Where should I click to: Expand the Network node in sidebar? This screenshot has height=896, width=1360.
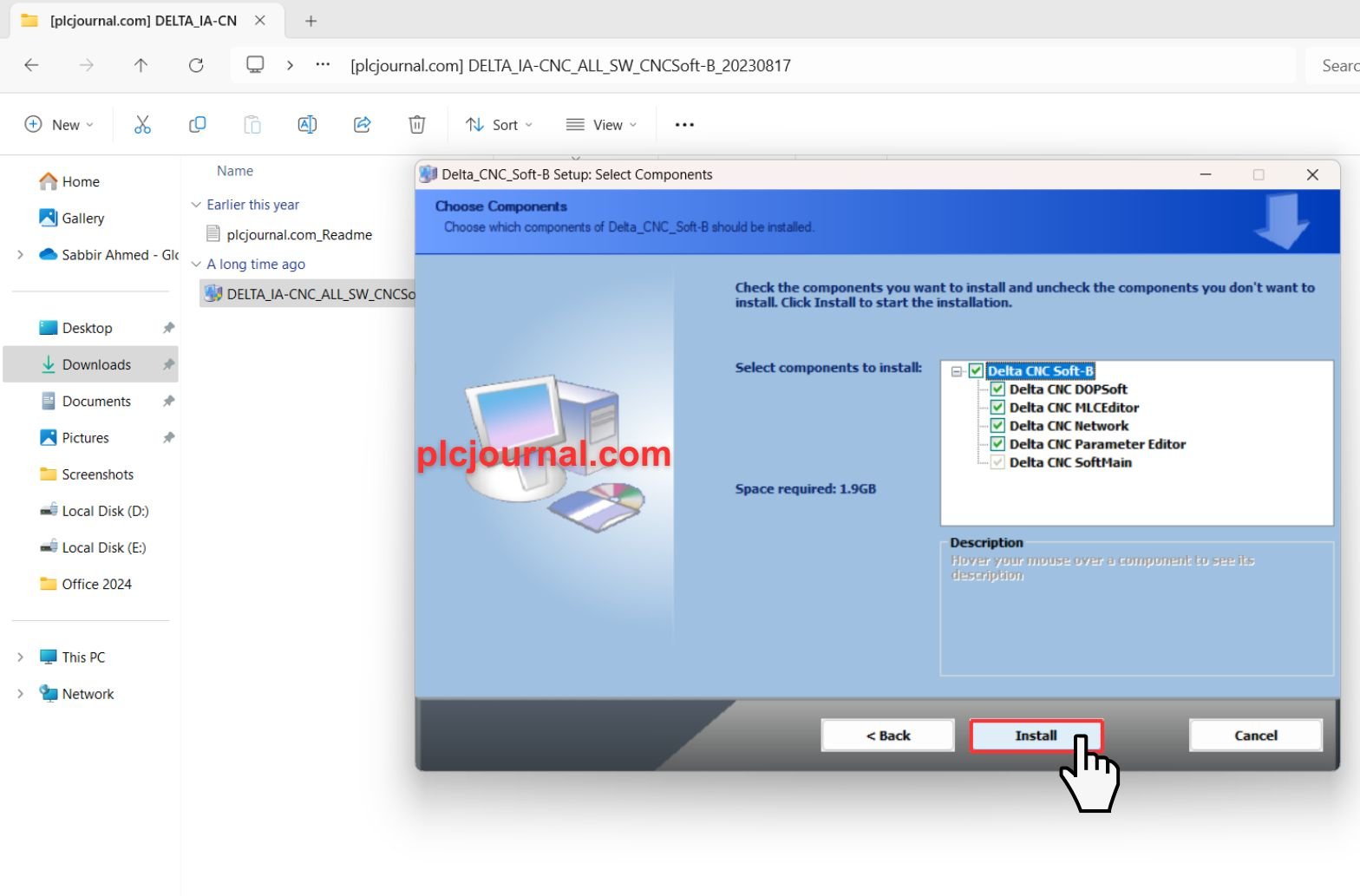pos(20,693)
